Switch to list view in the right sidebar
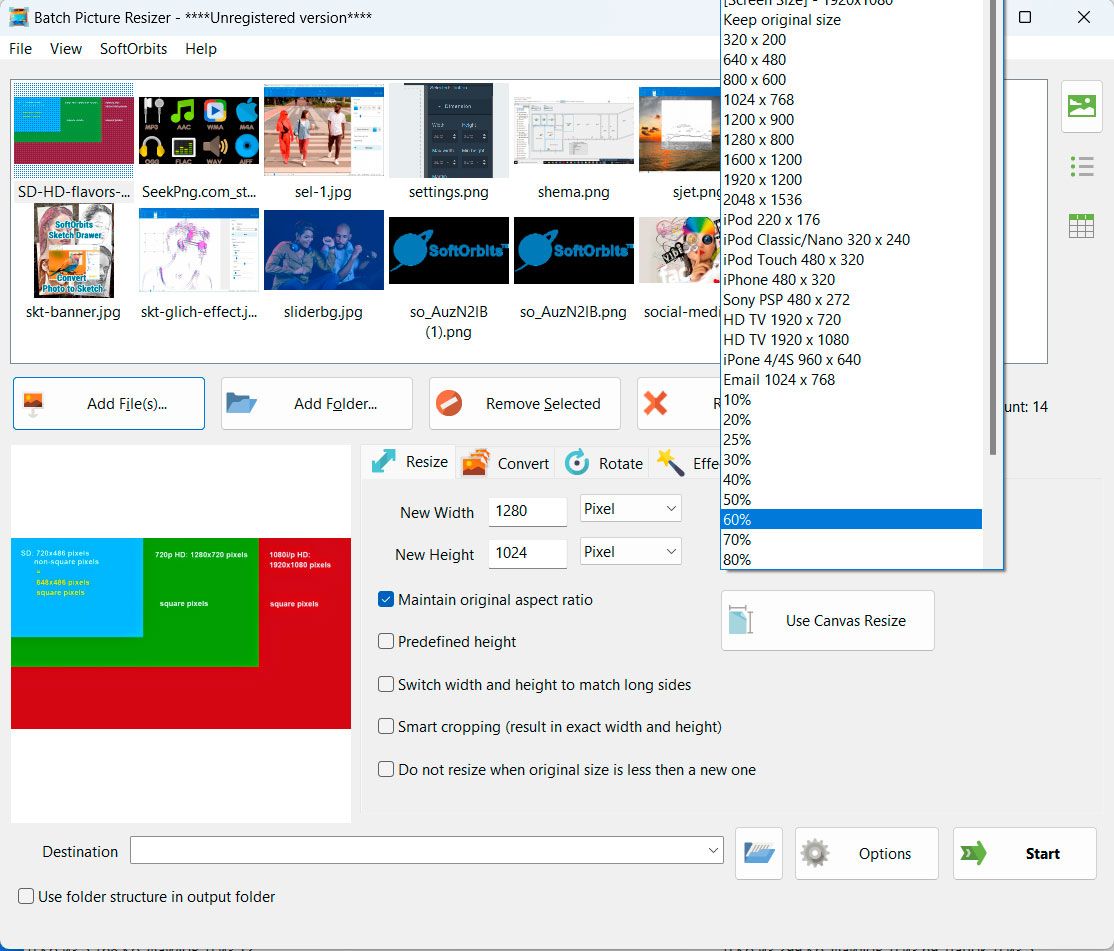 [1081, 166]
